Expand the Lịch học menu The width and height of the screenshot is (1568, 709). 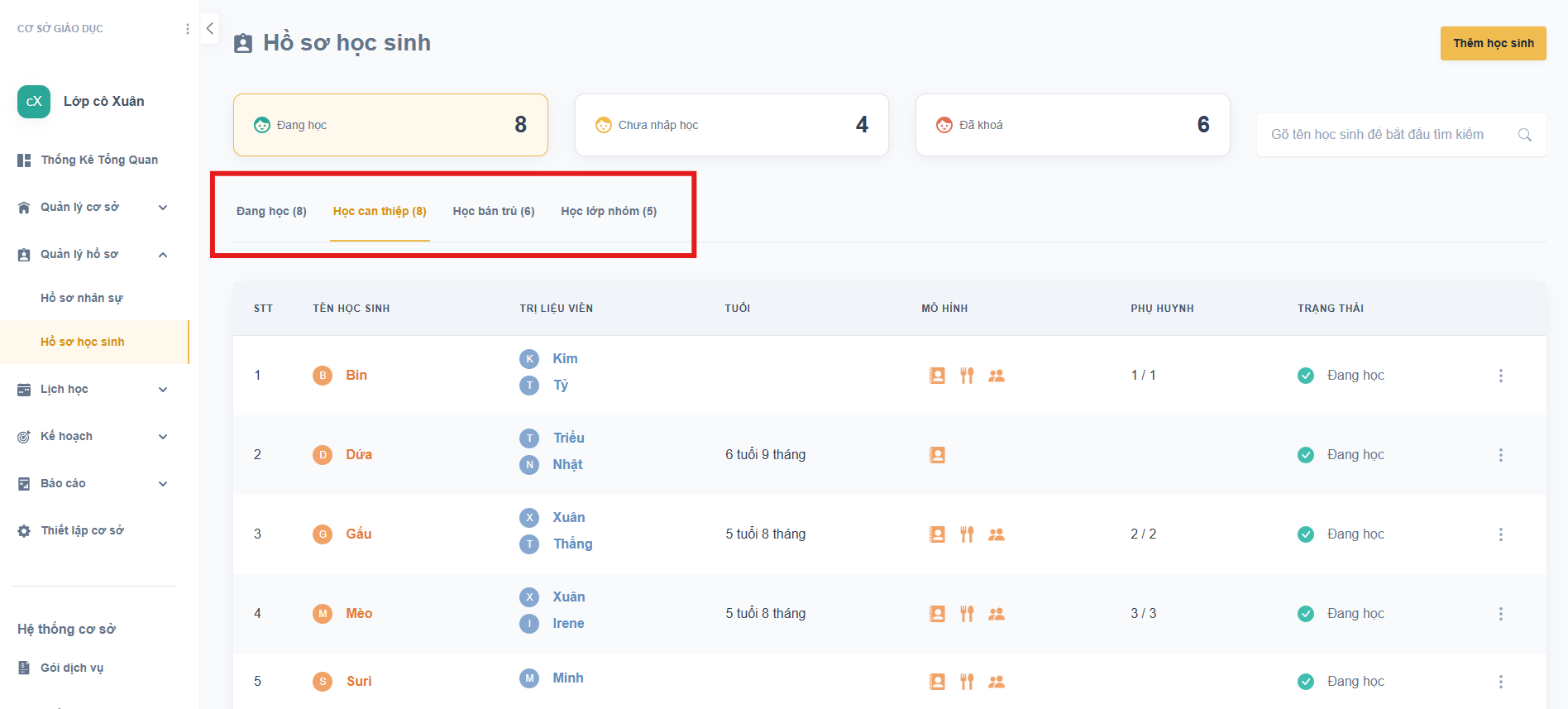163,390
